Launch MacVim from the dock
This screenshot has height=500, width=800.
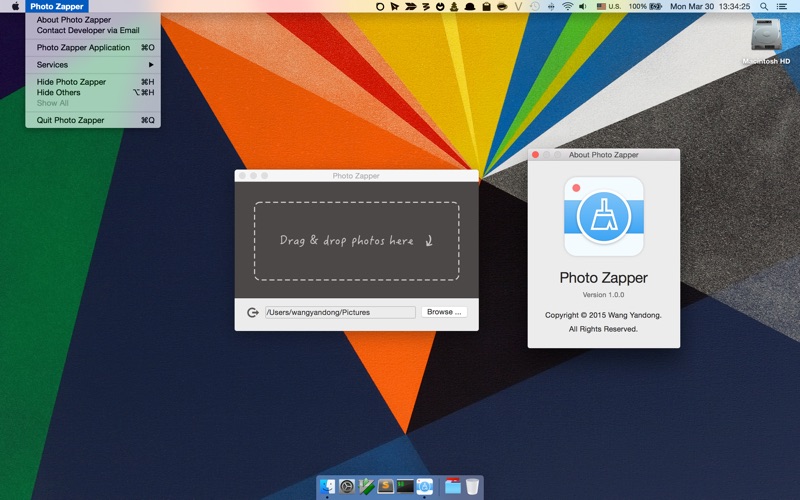pos(366,486)
